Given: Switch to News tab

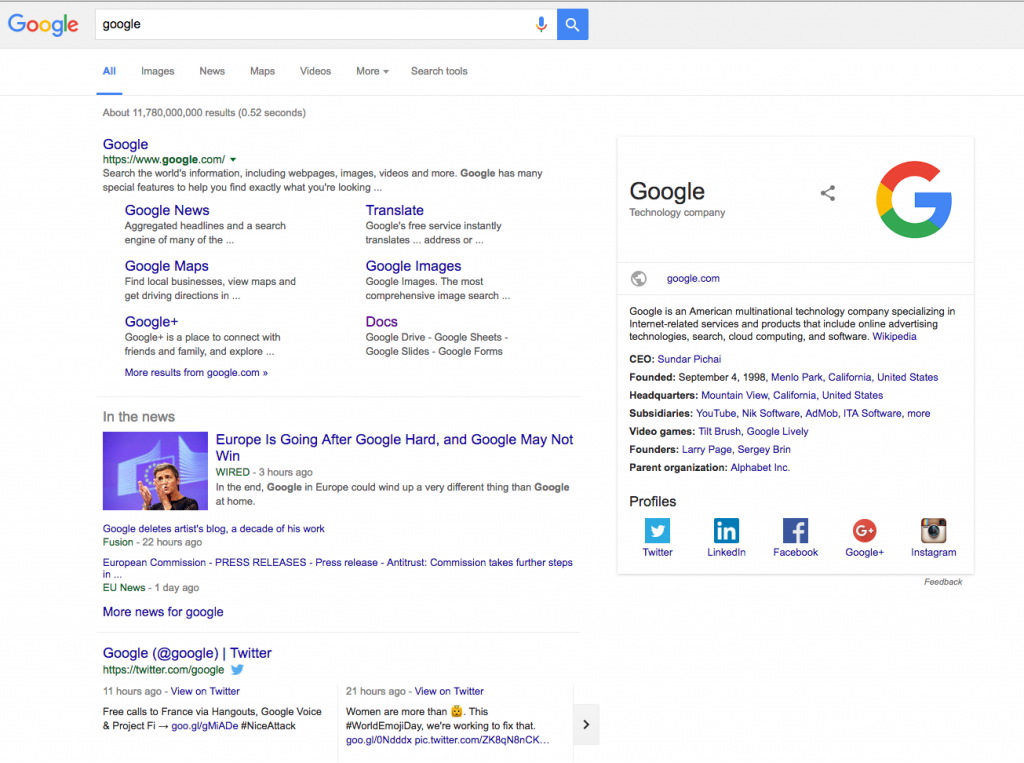Looking at the screenshot, I should click(212, 71).
